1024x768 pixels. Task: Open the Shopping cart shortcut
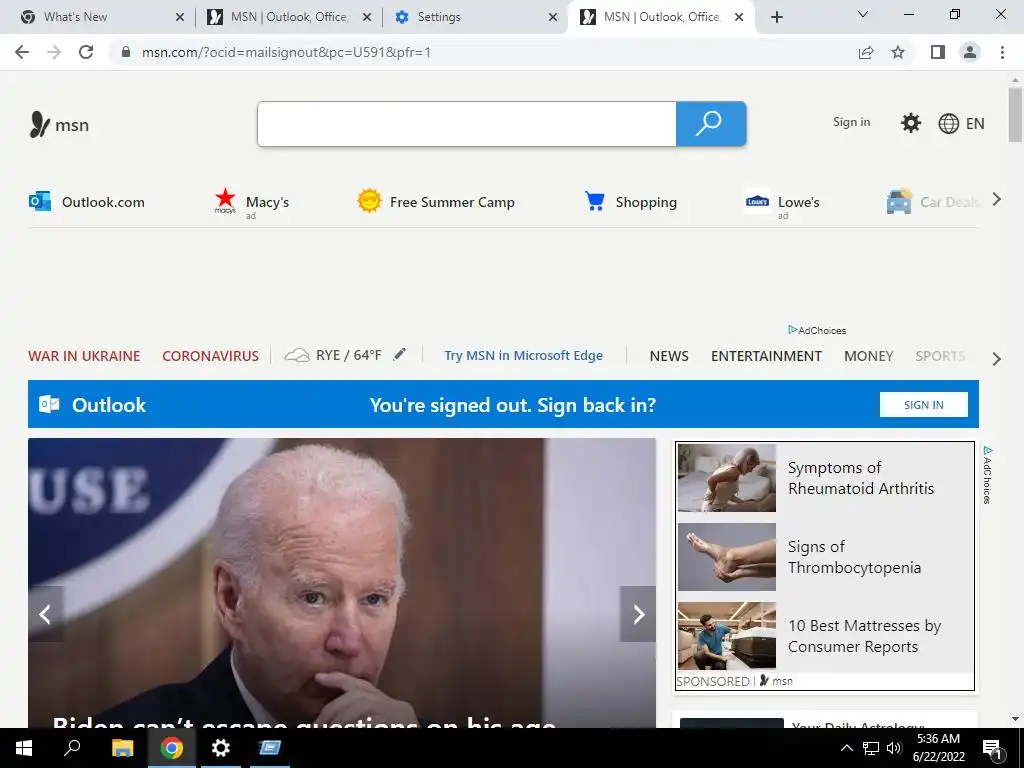point(631,202)
